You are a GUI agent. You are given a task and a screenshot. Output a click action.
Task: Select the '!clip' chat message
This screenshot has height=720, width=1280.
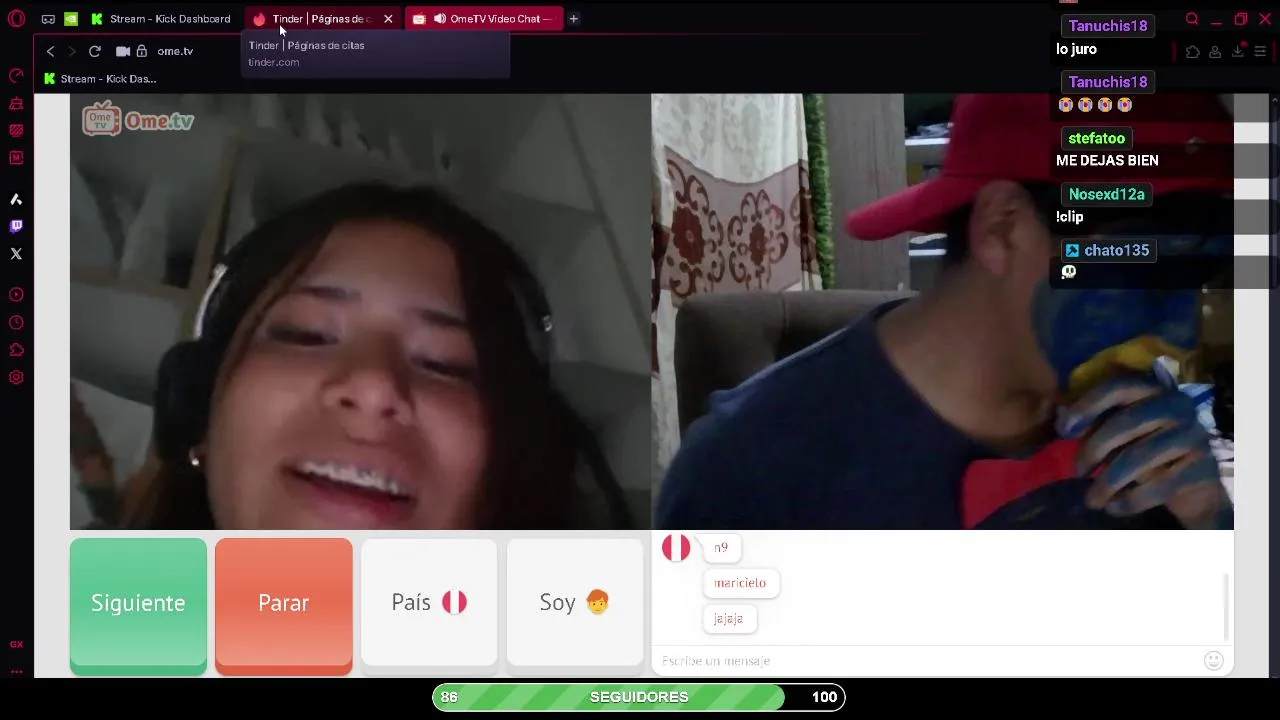click(x=1070, y=217)
